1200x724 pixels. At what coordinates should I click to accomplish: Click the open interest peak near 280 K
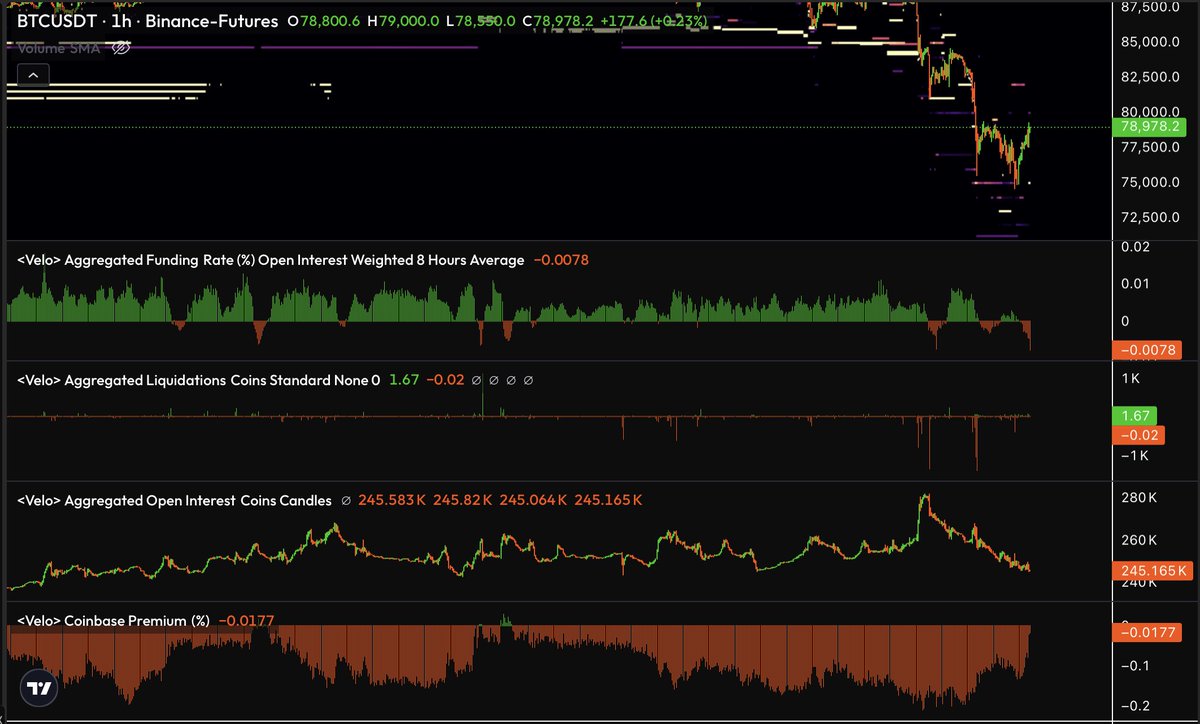tap(925, 495)
